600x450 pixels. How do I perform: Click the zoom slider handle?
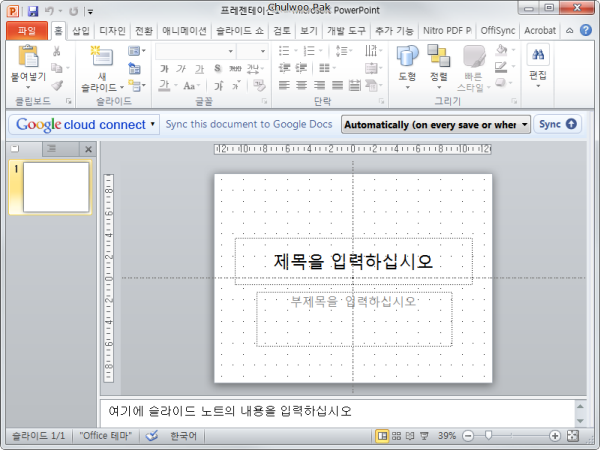(x=488, y=435)
